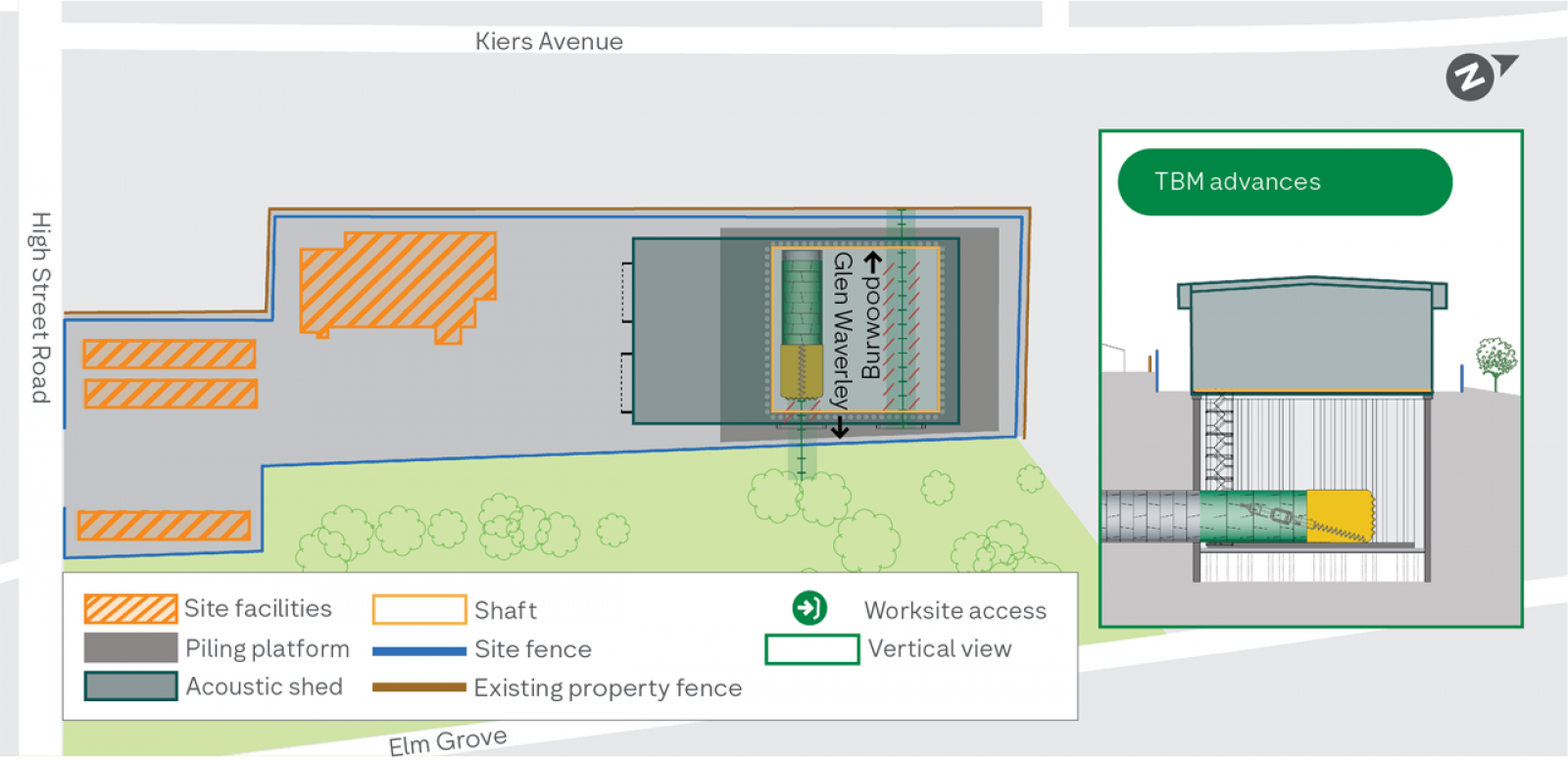Click the up arrow next to Burwood
The image size is (1568, 760).
click(872, 261)
